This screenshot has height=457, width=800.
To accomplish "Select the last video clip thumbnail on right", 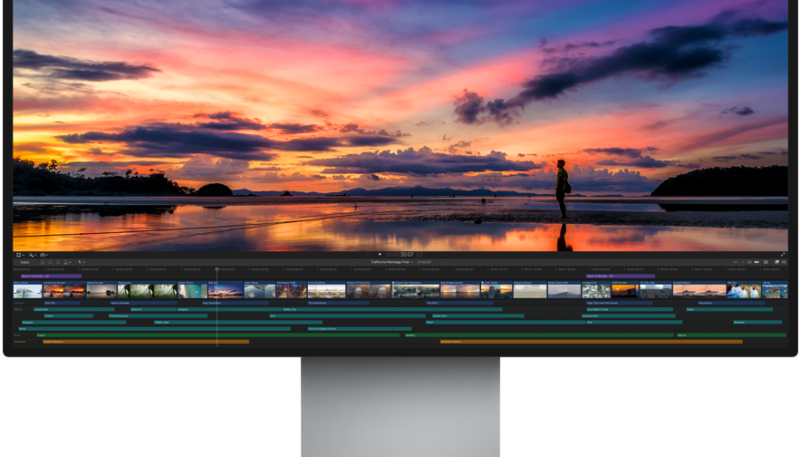I will click(x=774, y=290).
